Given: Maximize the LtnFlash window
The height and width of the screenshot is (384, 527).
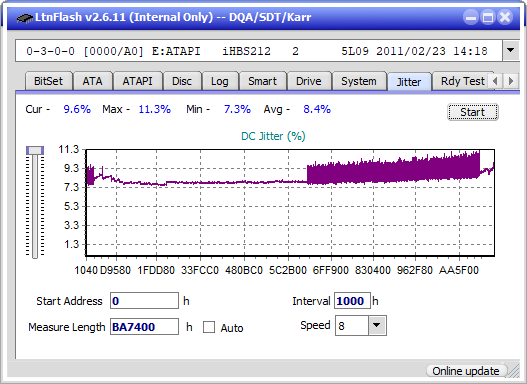Looking at the screenshot, I should (x=488, y=17).
